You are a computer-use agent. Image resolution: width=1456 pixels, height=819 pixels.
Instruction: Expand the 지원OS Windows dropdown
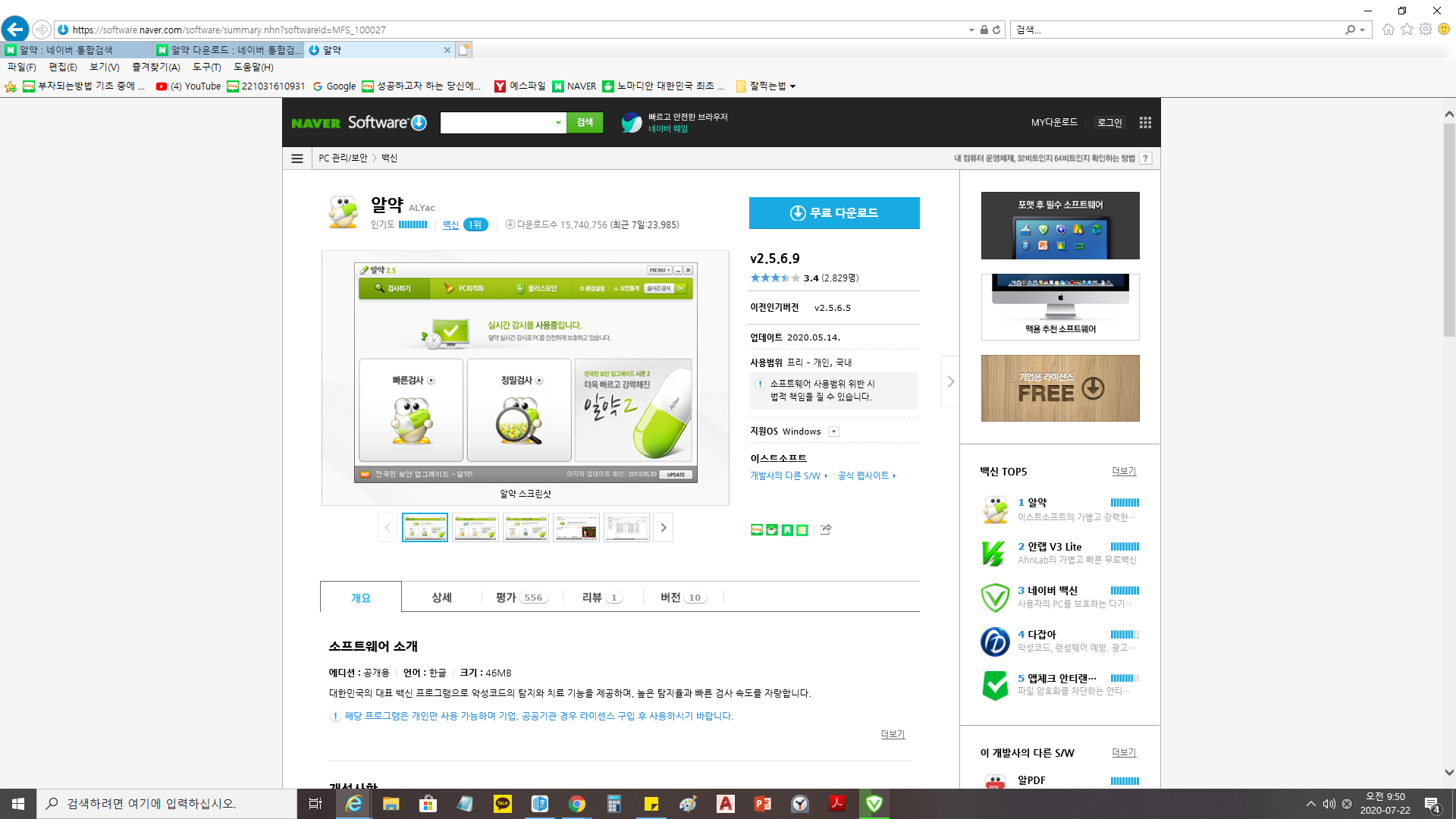point(833,431)
